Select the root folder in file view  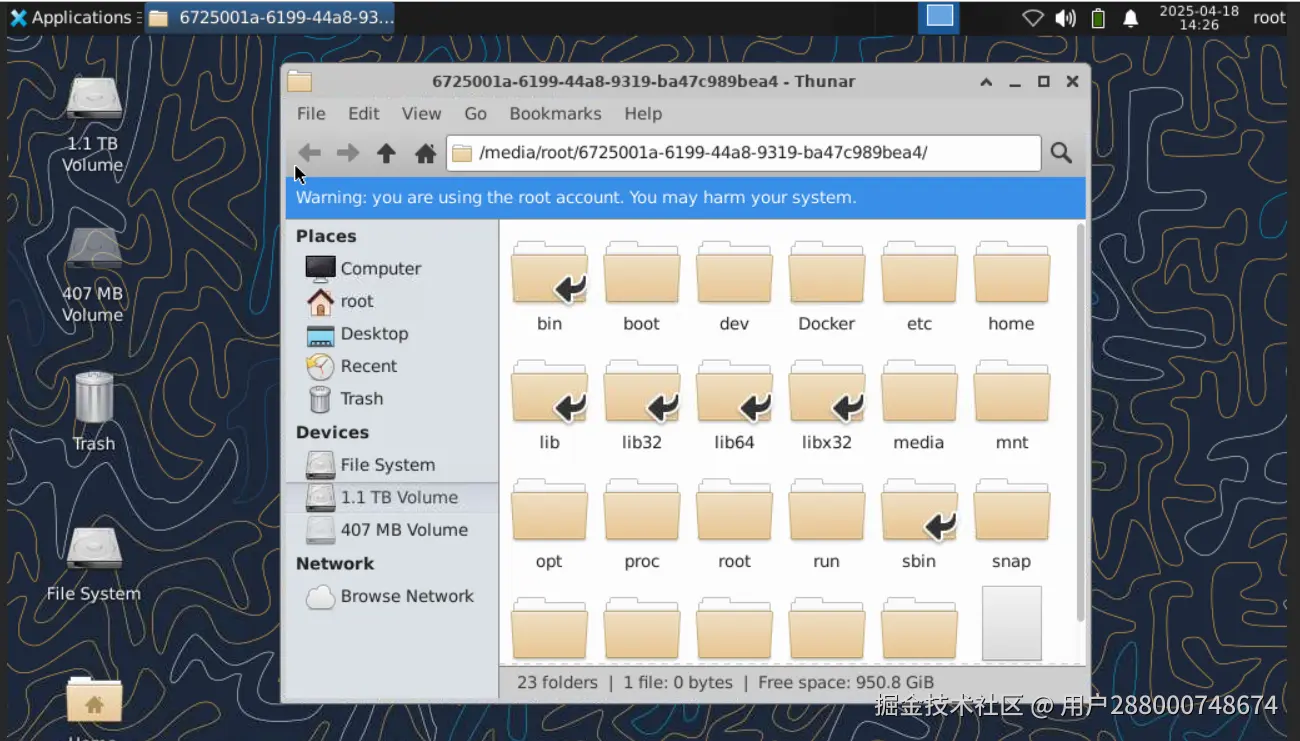pyautogui.click(x=734, y=525)
